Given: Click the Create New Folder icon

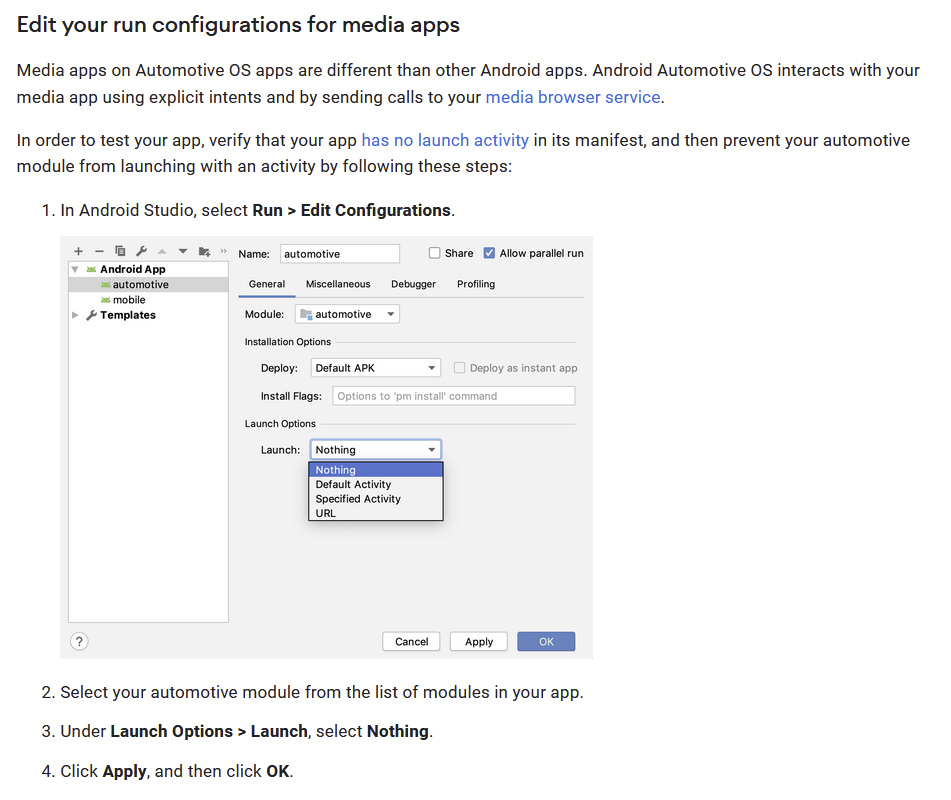Looking at the screenshot, I should [x=204, y=252].
